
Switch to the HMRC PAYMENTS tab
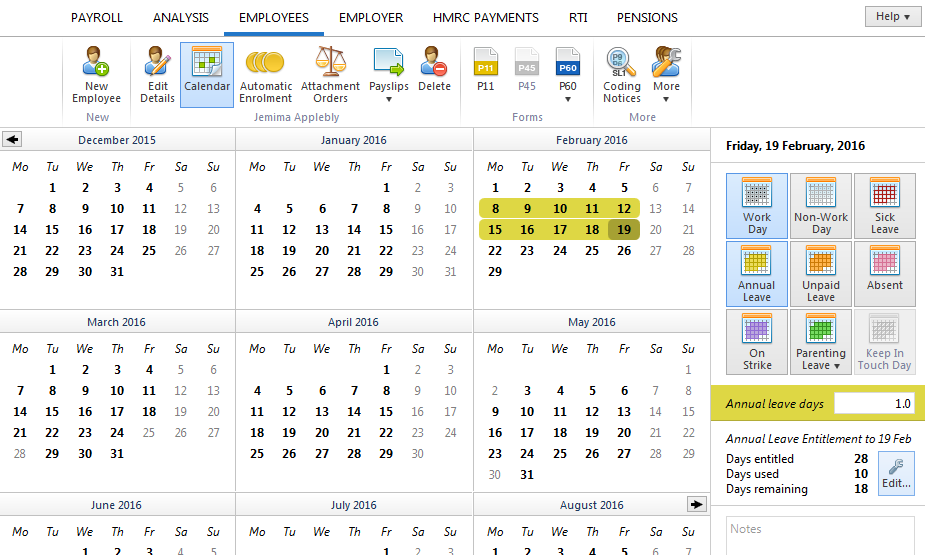click(486, 18)
